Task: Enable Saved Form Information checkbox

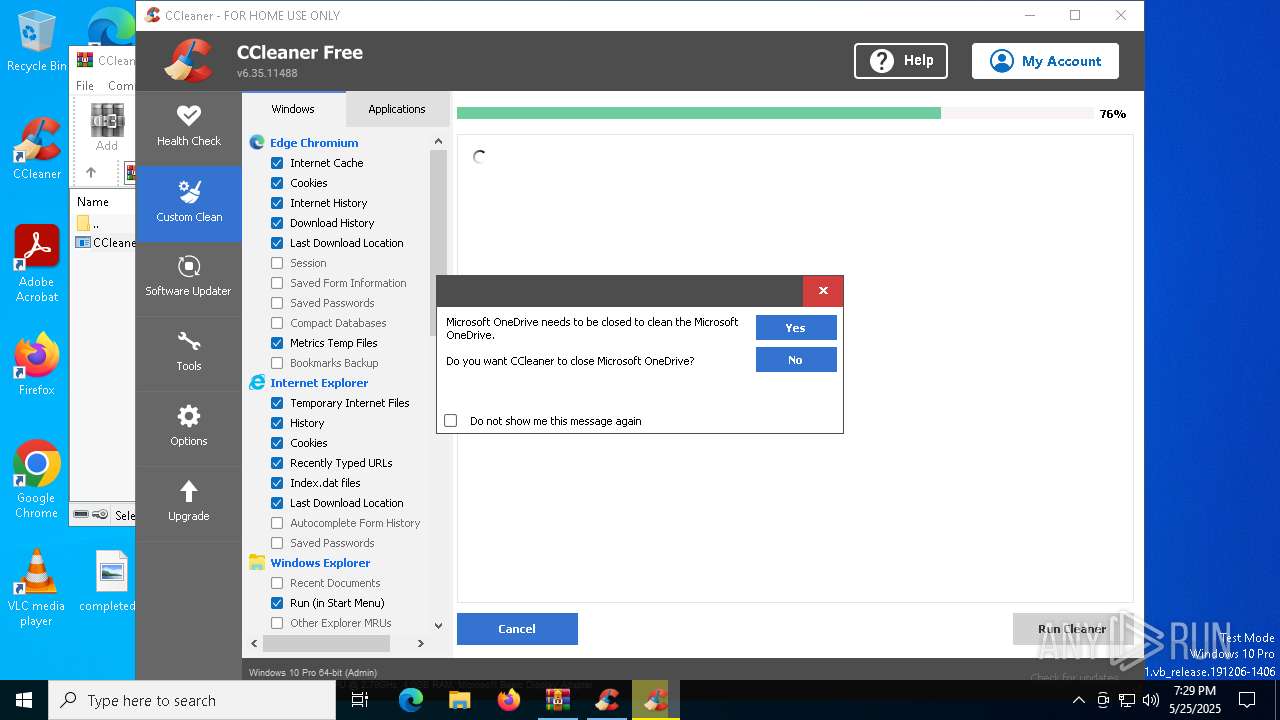Action: pos(277,283)
